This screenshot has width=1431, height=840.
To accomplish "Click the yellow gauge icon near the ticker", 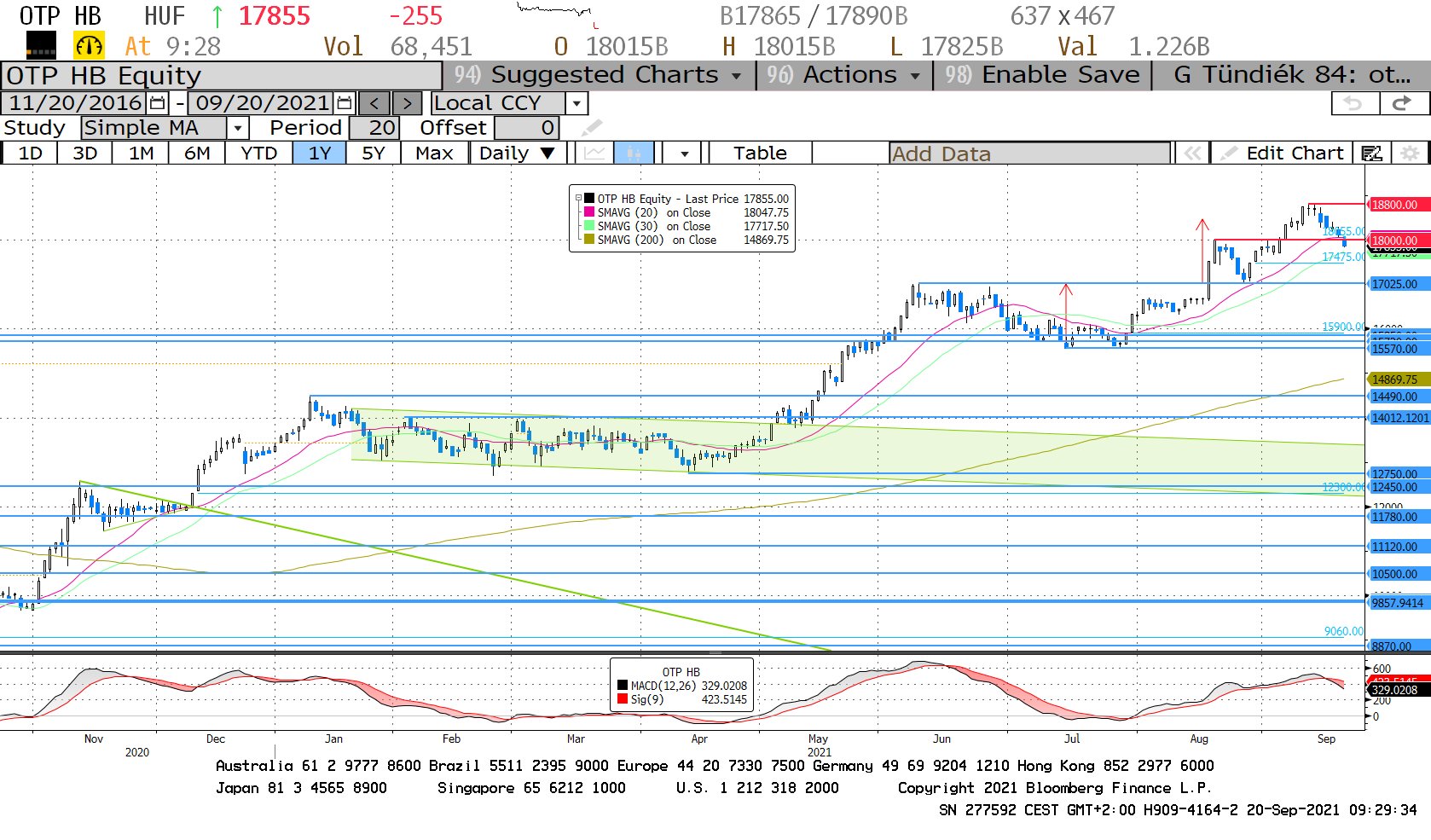I will [x=89, y=45].
